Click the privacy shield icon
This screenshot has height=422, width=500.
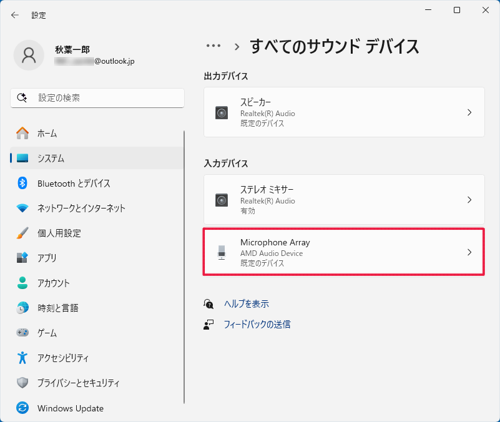(22, 383)
